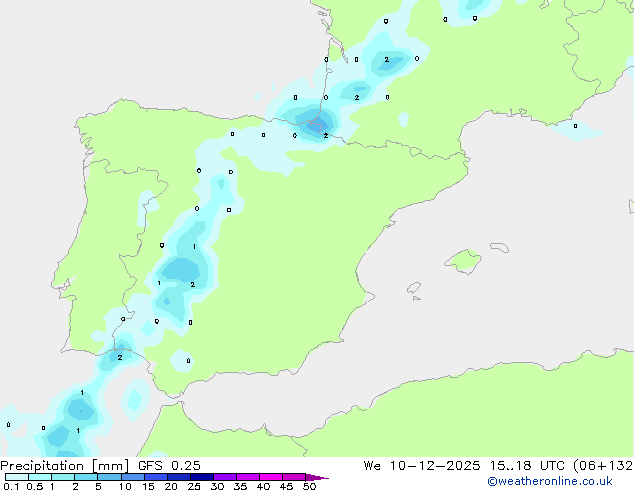Click the '20' legend scale label
The width and height of the screenshot is (634, 490).
tap(171, 486)
